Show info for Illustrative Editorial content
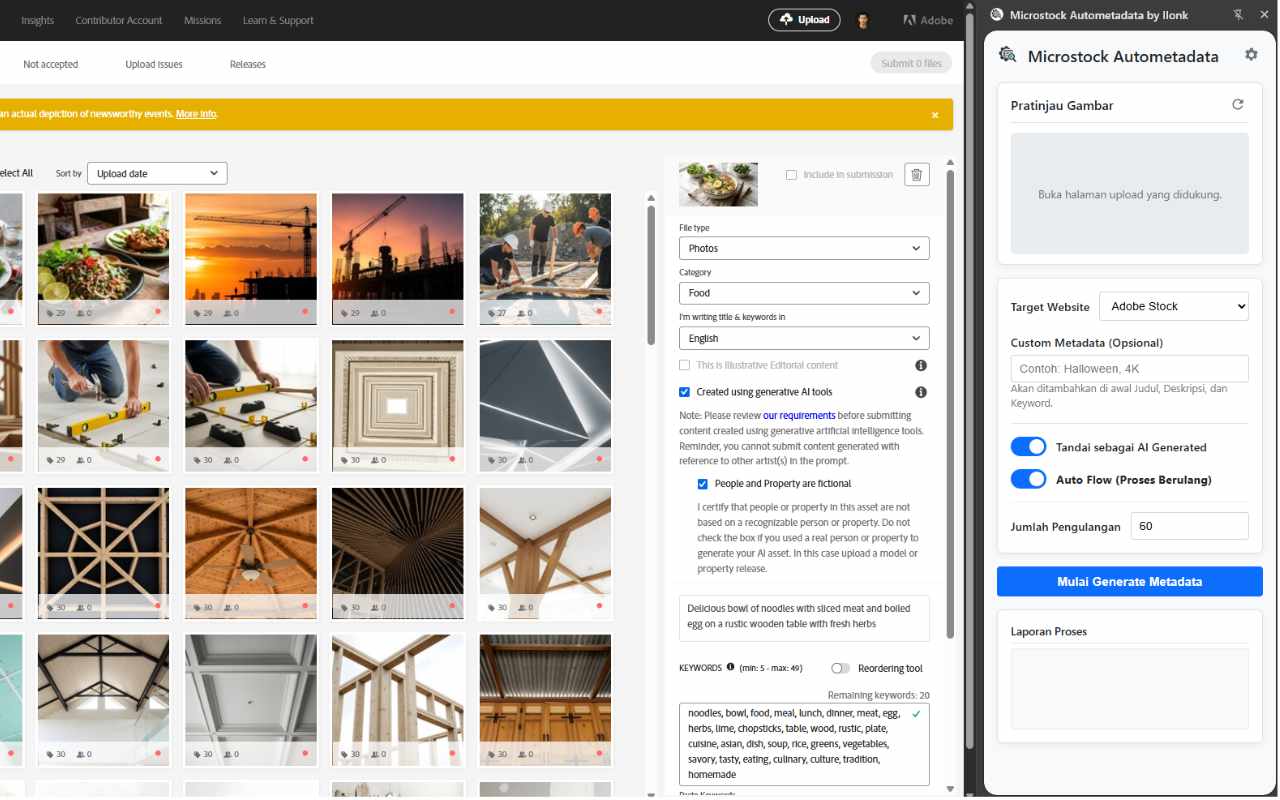 pos(921,366)
